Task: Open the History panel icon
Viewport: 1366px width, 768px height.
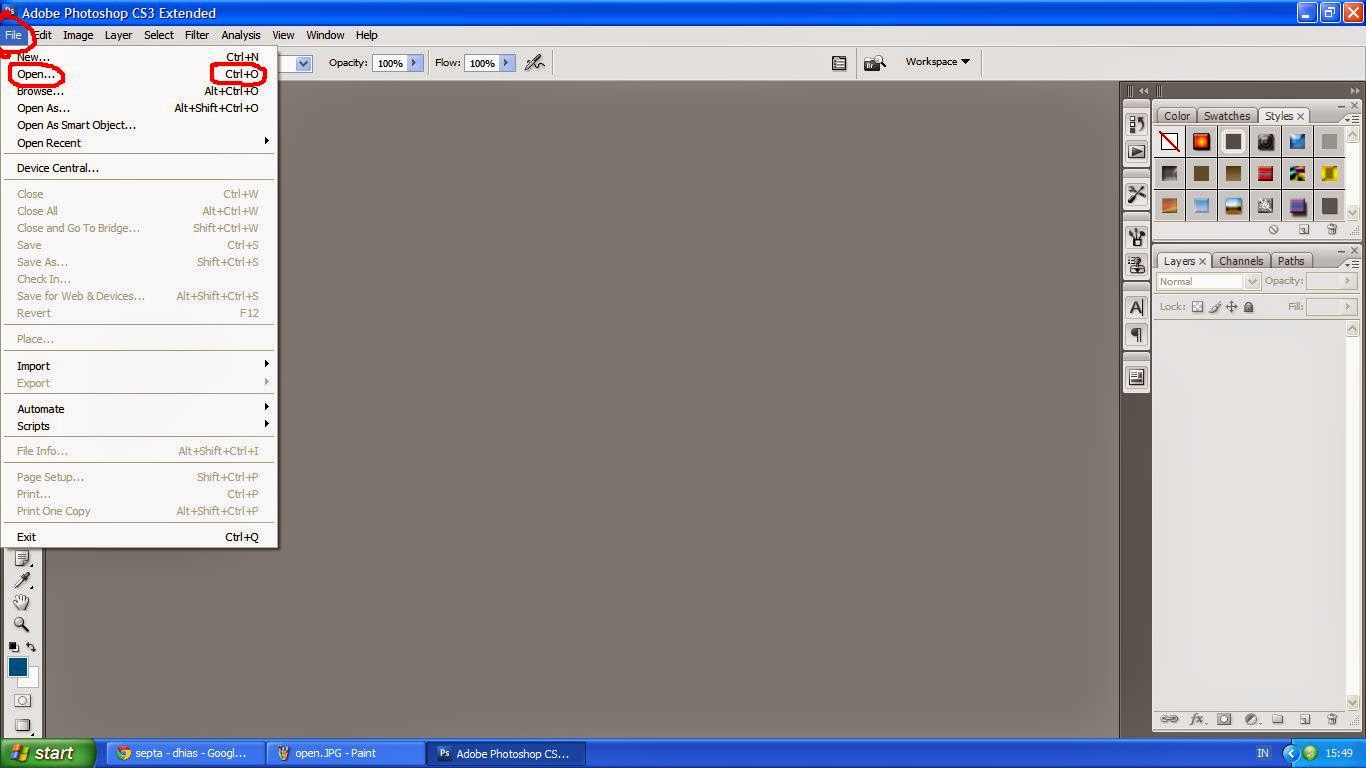Action: point(1137,124)
